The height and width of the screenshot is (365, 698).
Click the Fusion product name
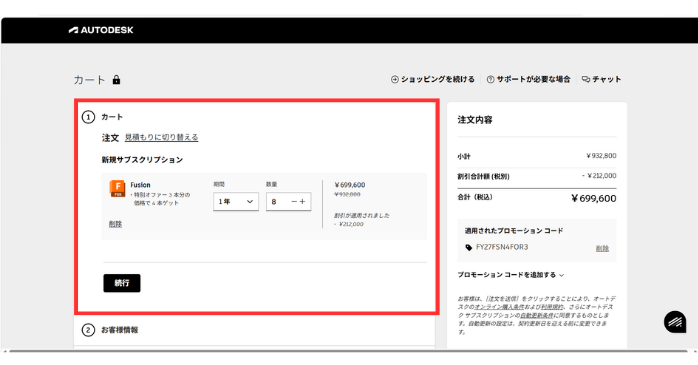click(140, 185)
